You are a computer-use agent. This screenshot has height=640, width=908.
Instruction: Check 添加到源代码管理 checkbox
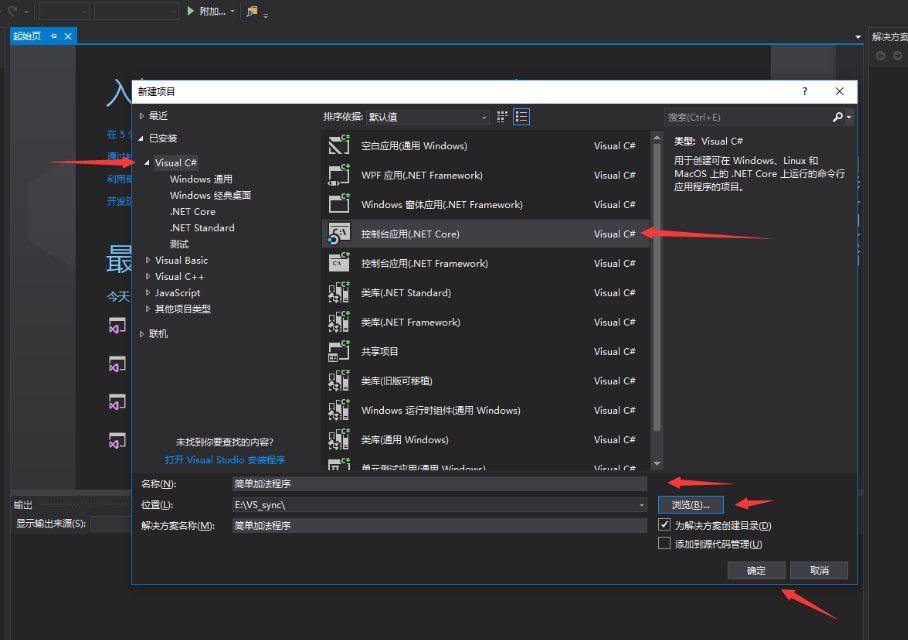(664, 543)
